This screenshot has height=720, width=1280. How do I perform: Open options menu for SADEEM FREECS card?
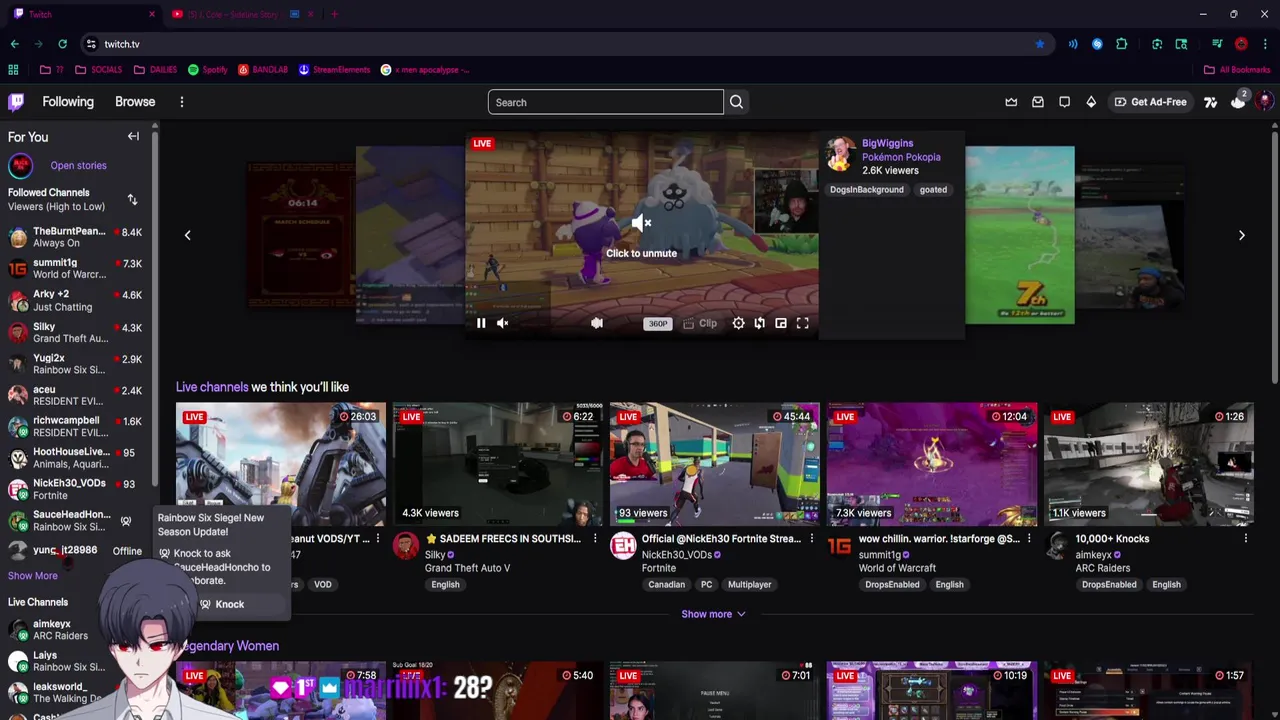[x=594, y=539]
